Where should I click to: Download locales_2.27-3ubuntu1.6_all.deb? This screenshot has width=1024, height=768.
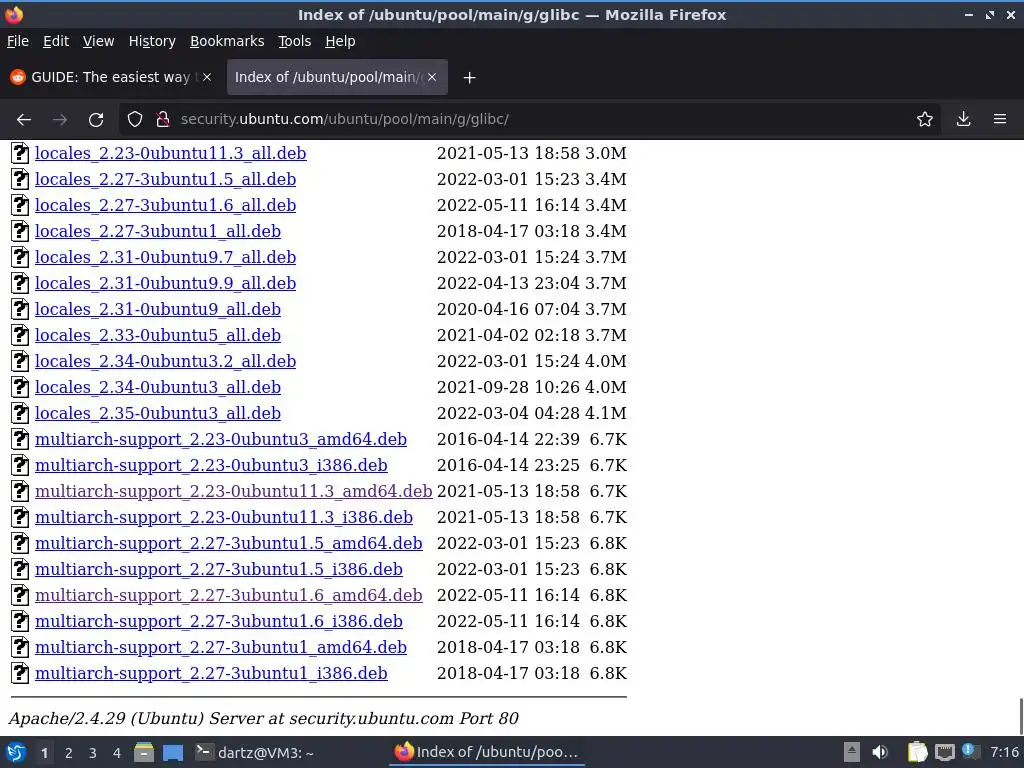coord(165,205)
